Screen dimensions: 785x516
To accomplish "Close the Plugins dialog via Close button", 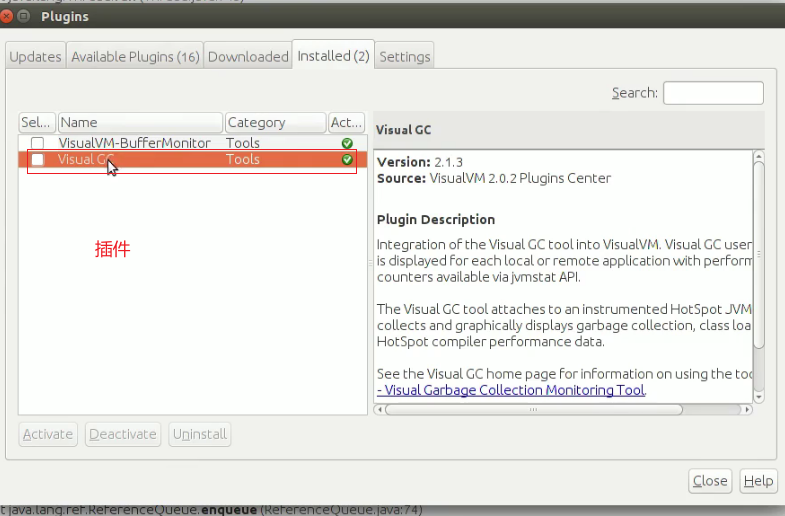I will pos(710,481).
